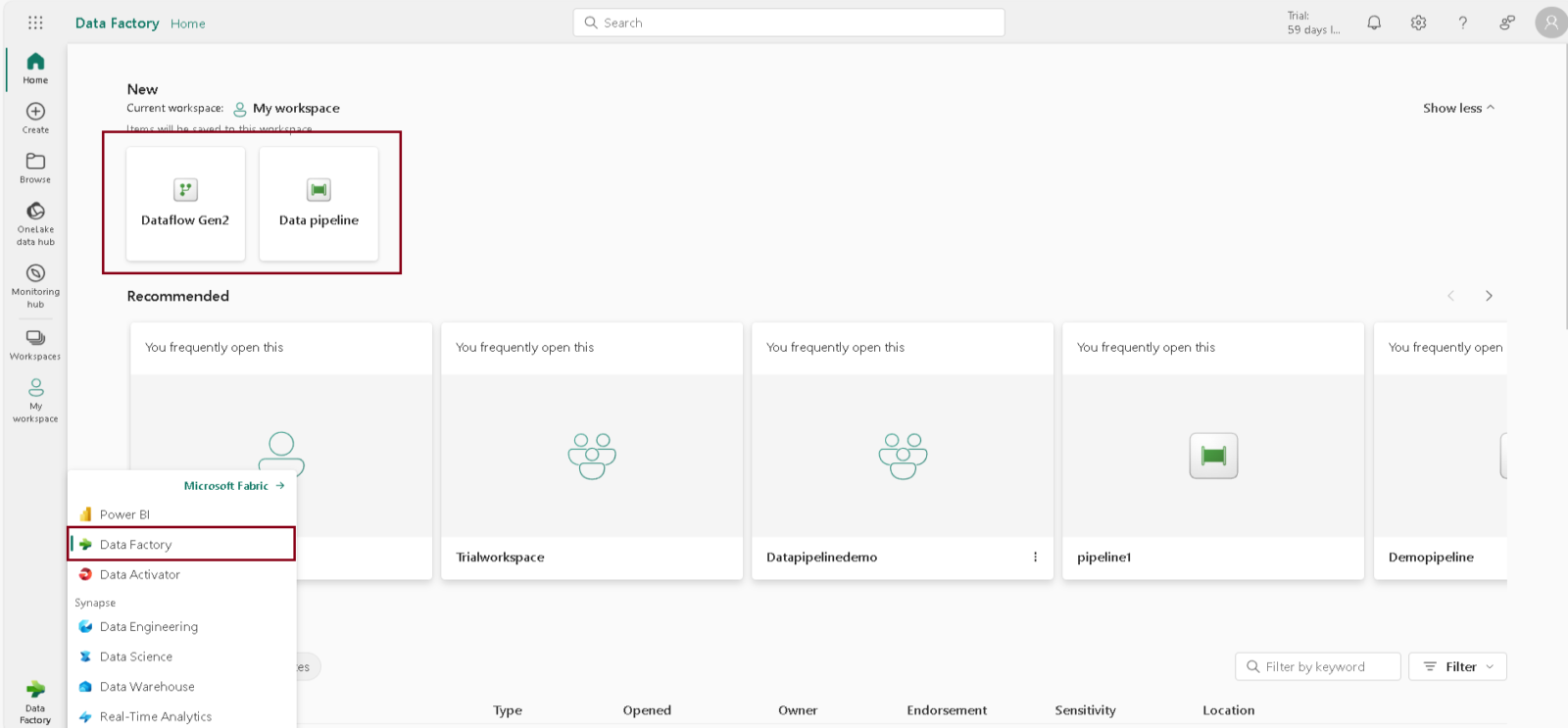This screenshot has width=1568, height=728.
Task: Open user account avatar
Action: coord(1551,23)
